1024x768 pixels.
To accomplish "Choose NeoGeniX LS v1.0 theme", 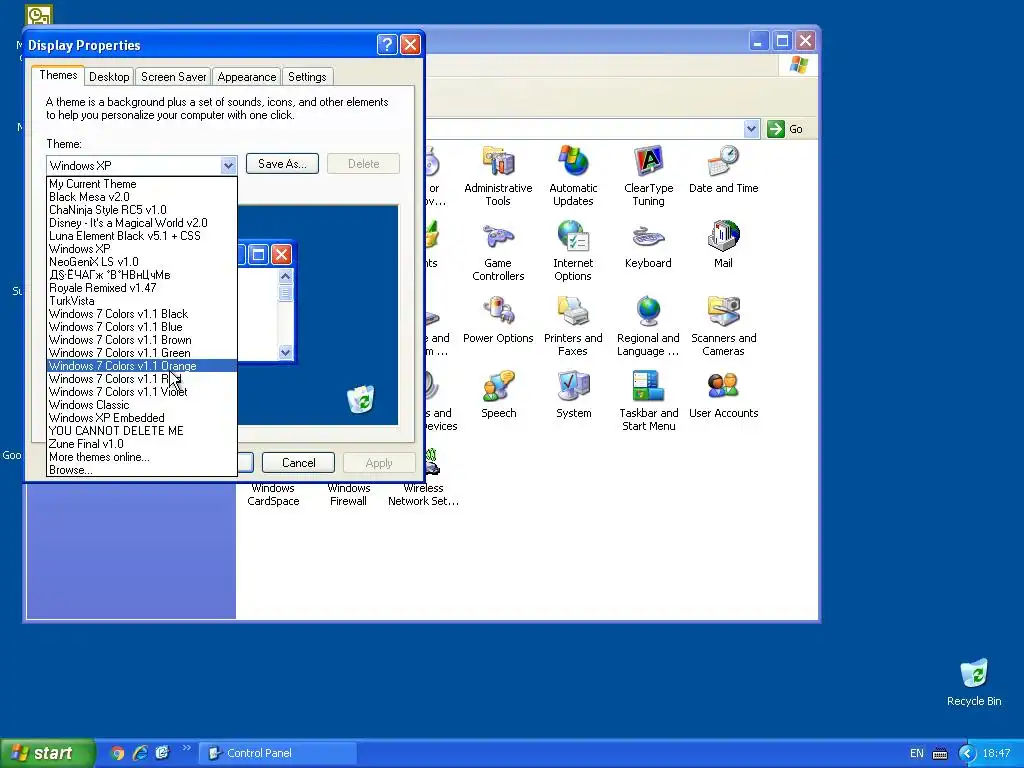I will [x=142, y=262].
